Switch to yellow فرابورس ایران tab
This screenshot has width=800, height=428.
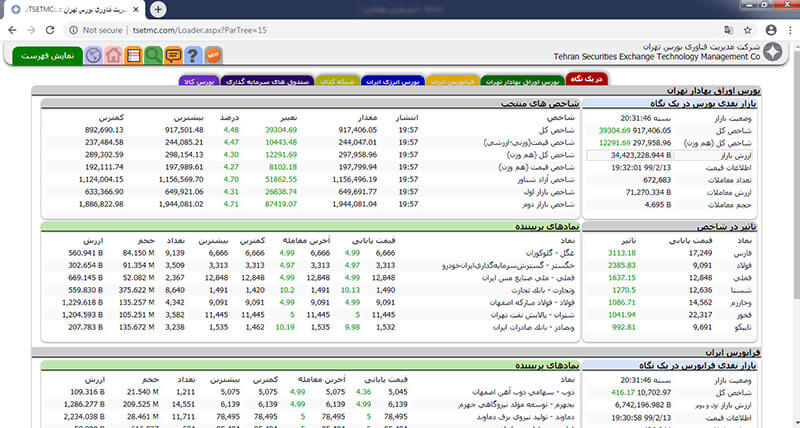(x=452, y=81)
